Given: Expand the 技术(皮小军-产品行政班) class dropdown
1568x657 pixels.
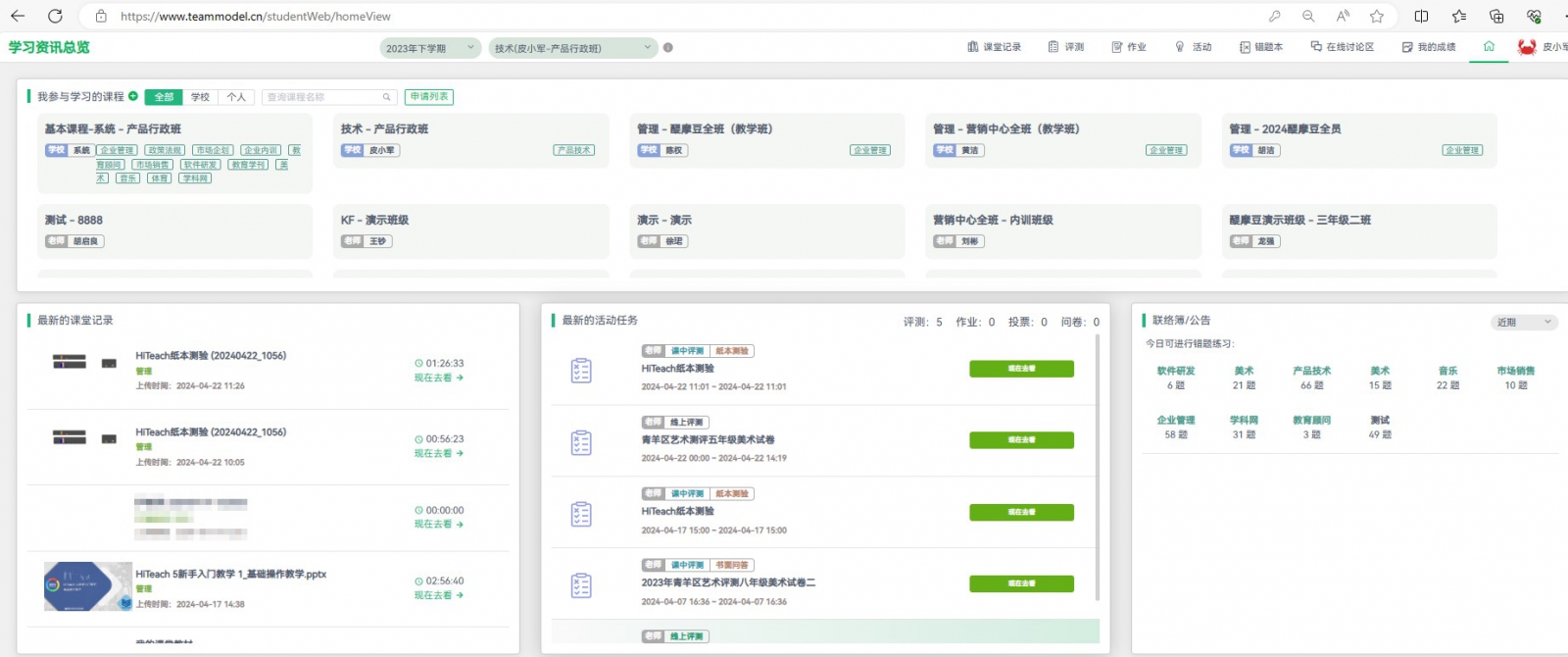Looking at the screenshot, I should point(572,48).
